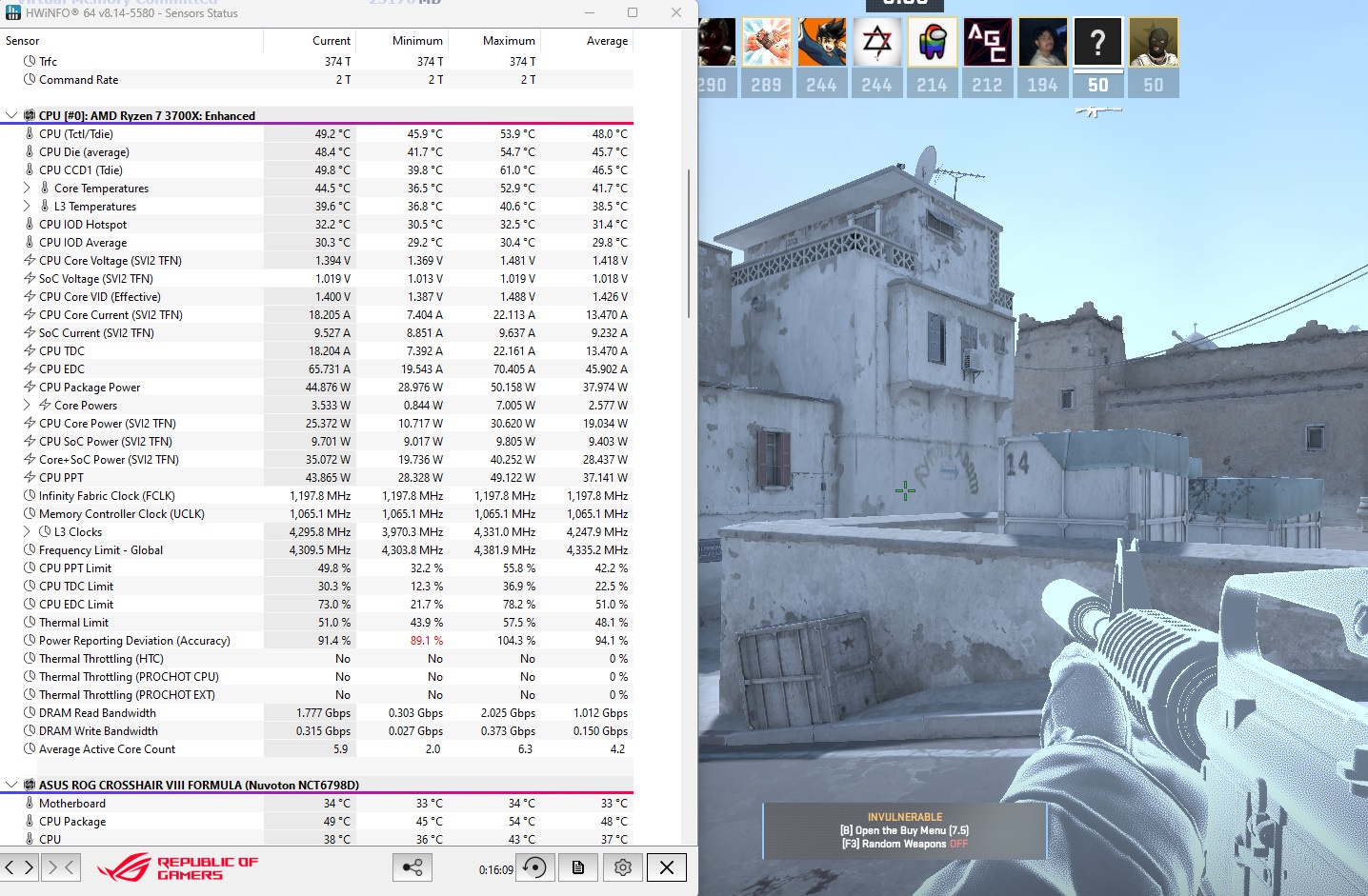Click the Trfc row label
Image resolution: width=1368 pixels, height=896 pixels.
48,62
